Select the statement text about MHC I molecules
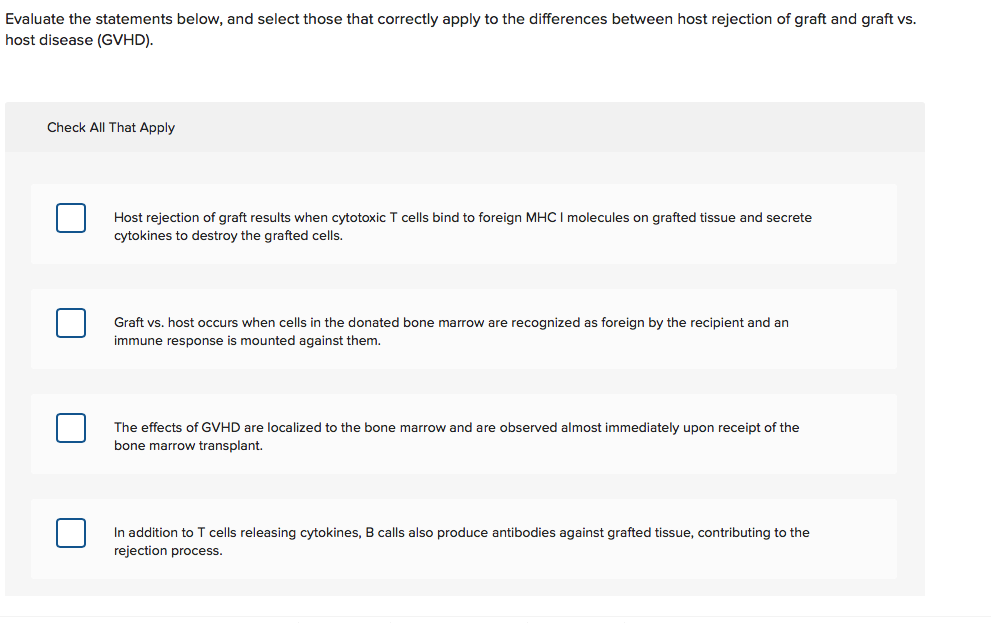991x623 pixels. pyautogui.click(x=462, y=226)
